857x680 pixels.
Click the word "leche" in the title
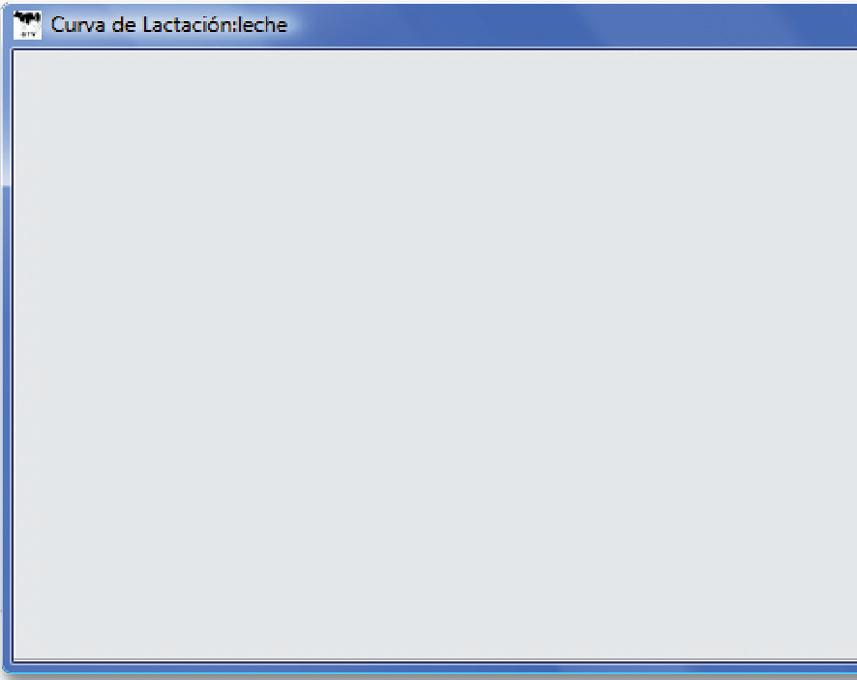pyautogui.click(x=263, y=25)
